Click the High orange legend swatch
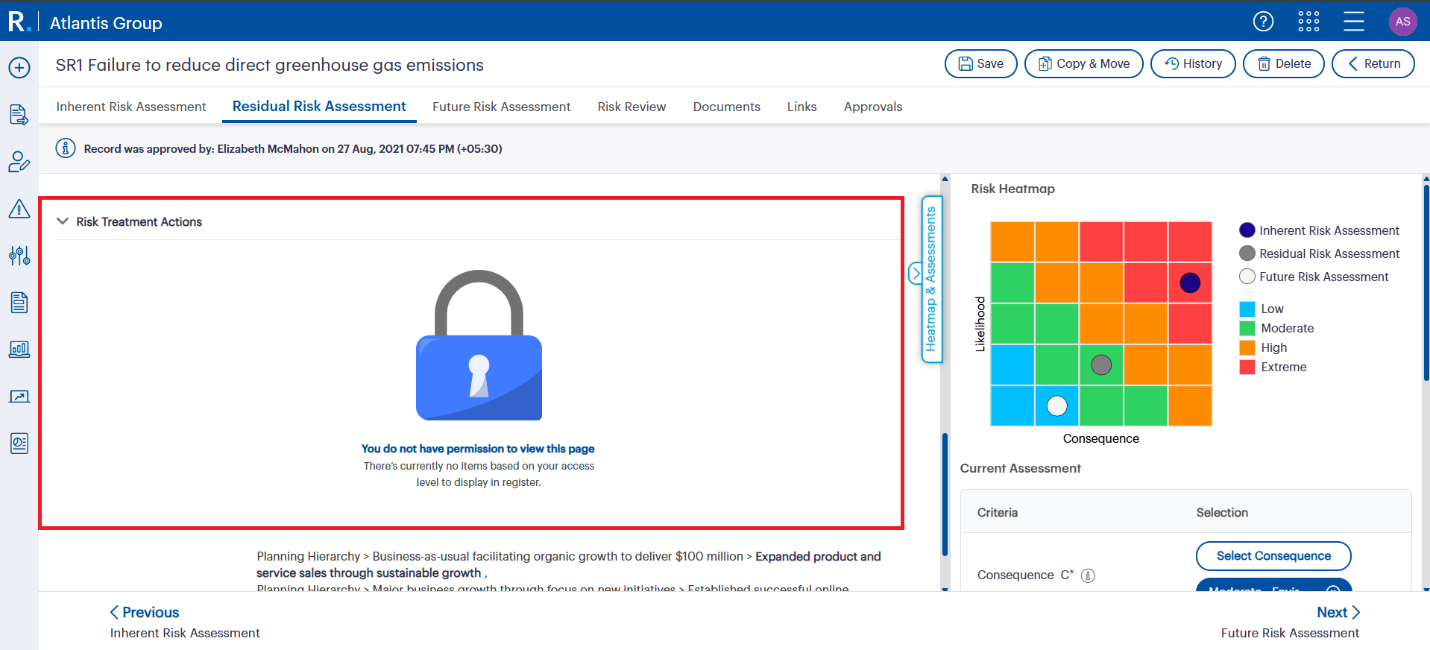1430x650 pixels. click(1246, 348)
